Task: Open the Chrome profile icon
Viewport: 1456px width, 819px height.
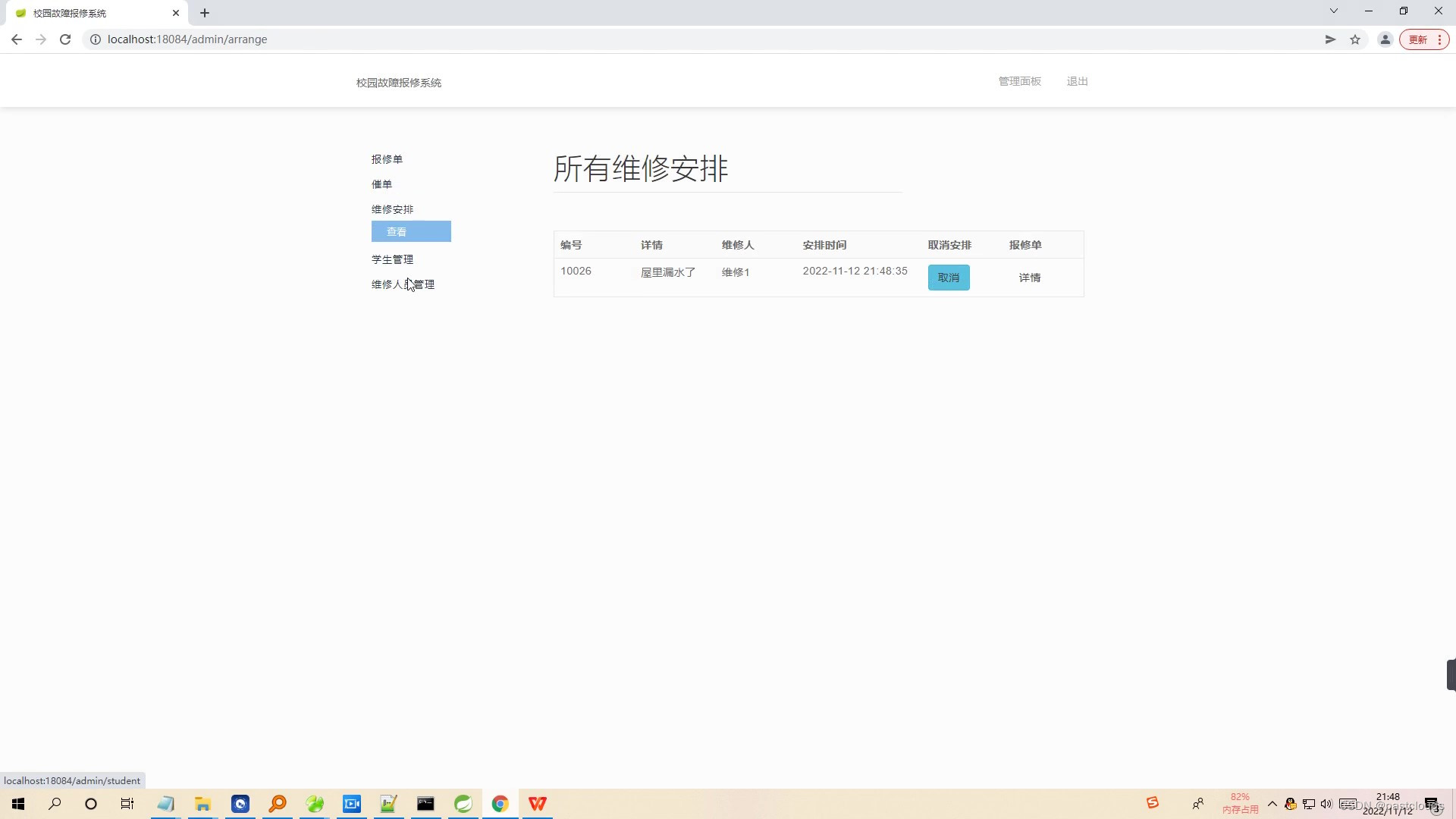Action: tap(1385, 39)
